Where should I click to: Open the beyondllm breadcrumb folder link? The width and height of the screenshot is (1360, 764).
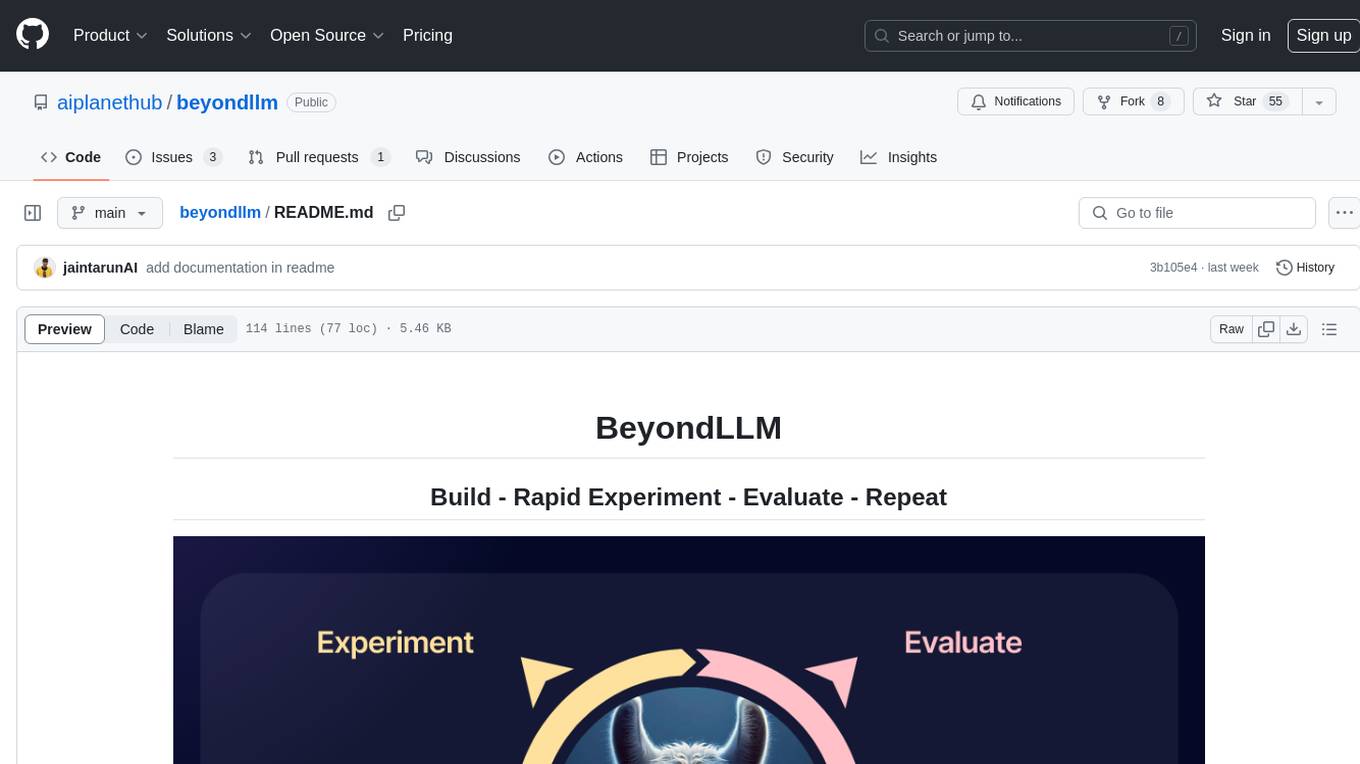click(220, 213)
